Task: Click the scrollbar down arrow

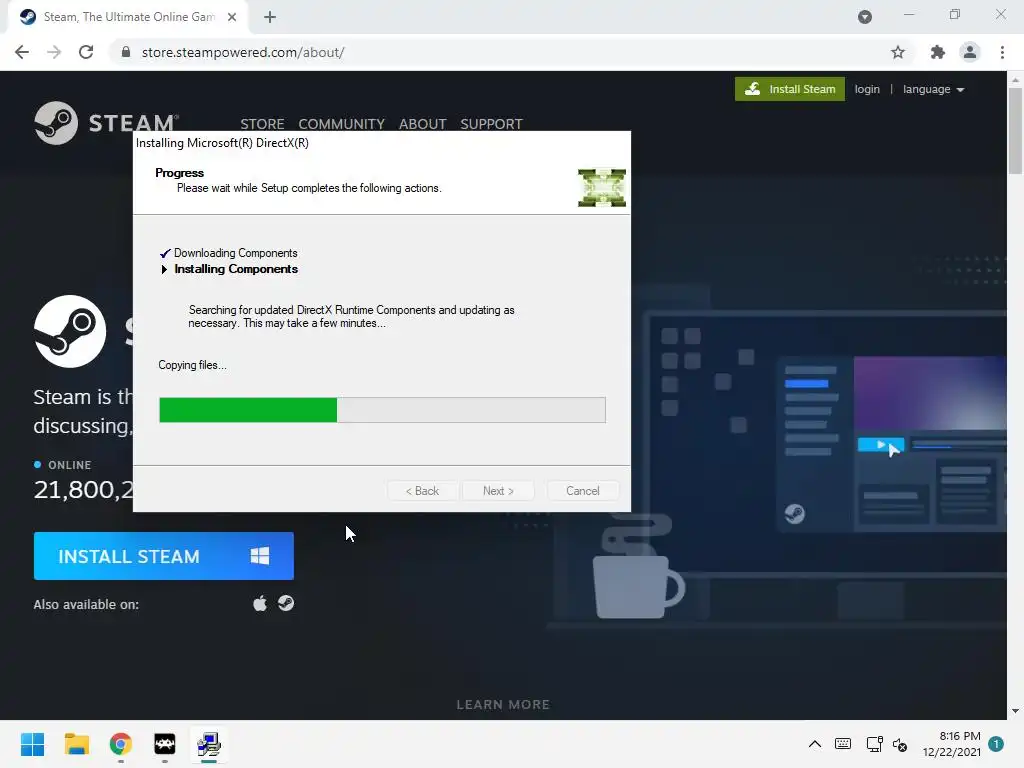Action: (x=1015, y=711)
